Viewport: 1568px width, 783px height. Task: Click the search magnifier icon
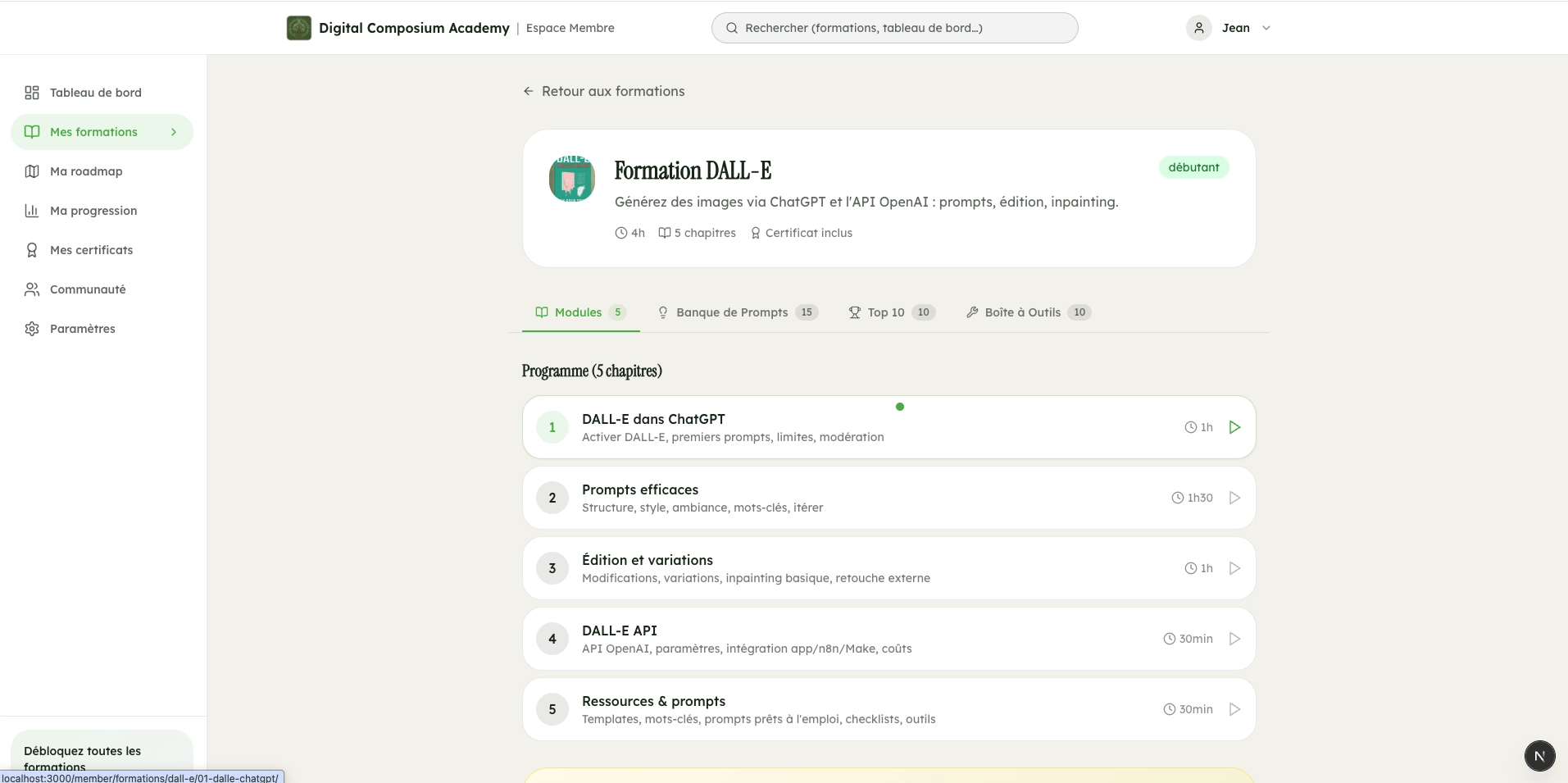click(x=732, y=27)
